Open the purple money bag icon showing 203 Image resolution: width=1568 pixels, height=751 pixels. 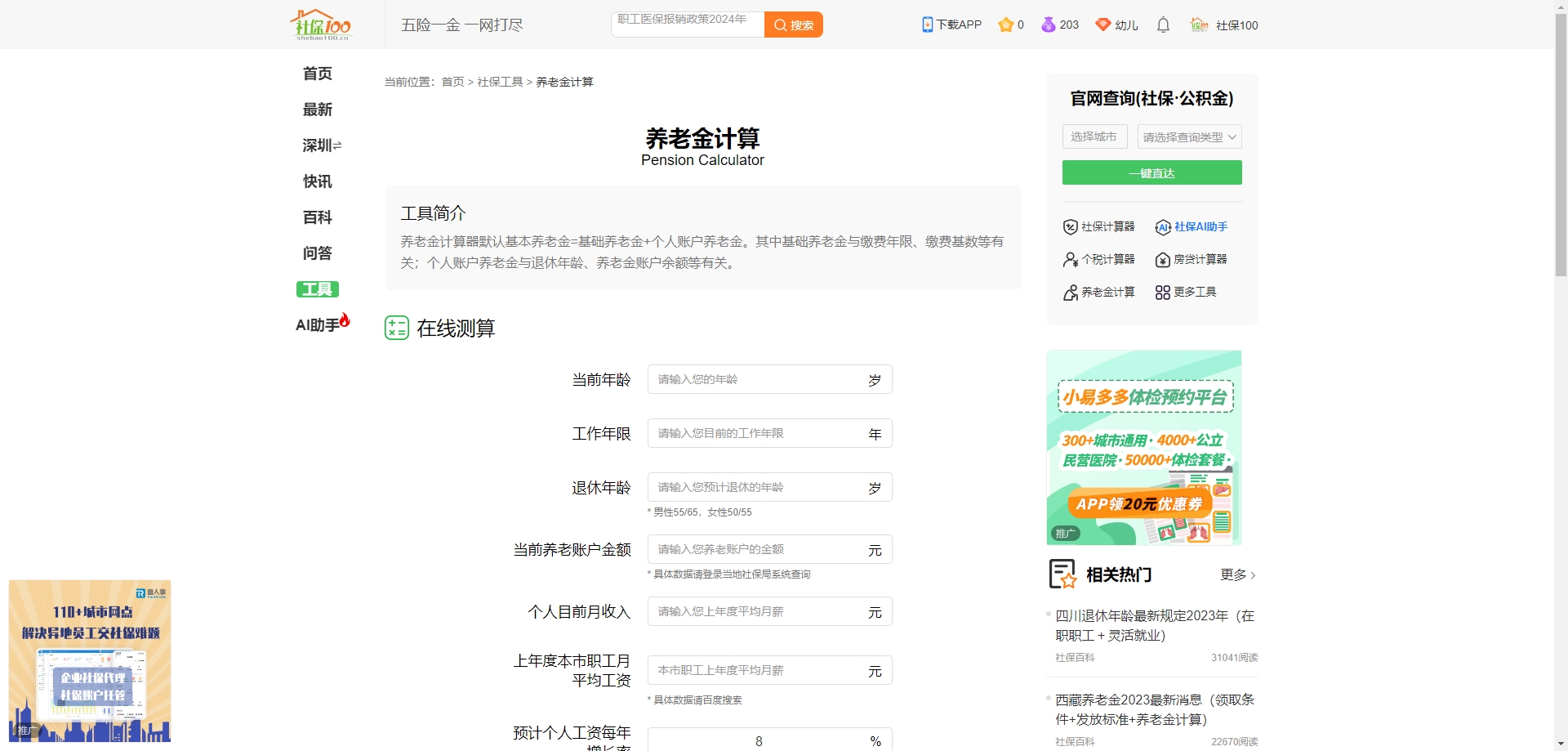point(1048,25)
